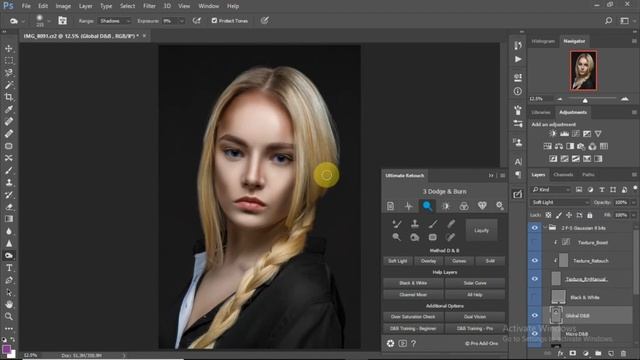Create new group folder icon in Layers

click(x=598, y=353)
